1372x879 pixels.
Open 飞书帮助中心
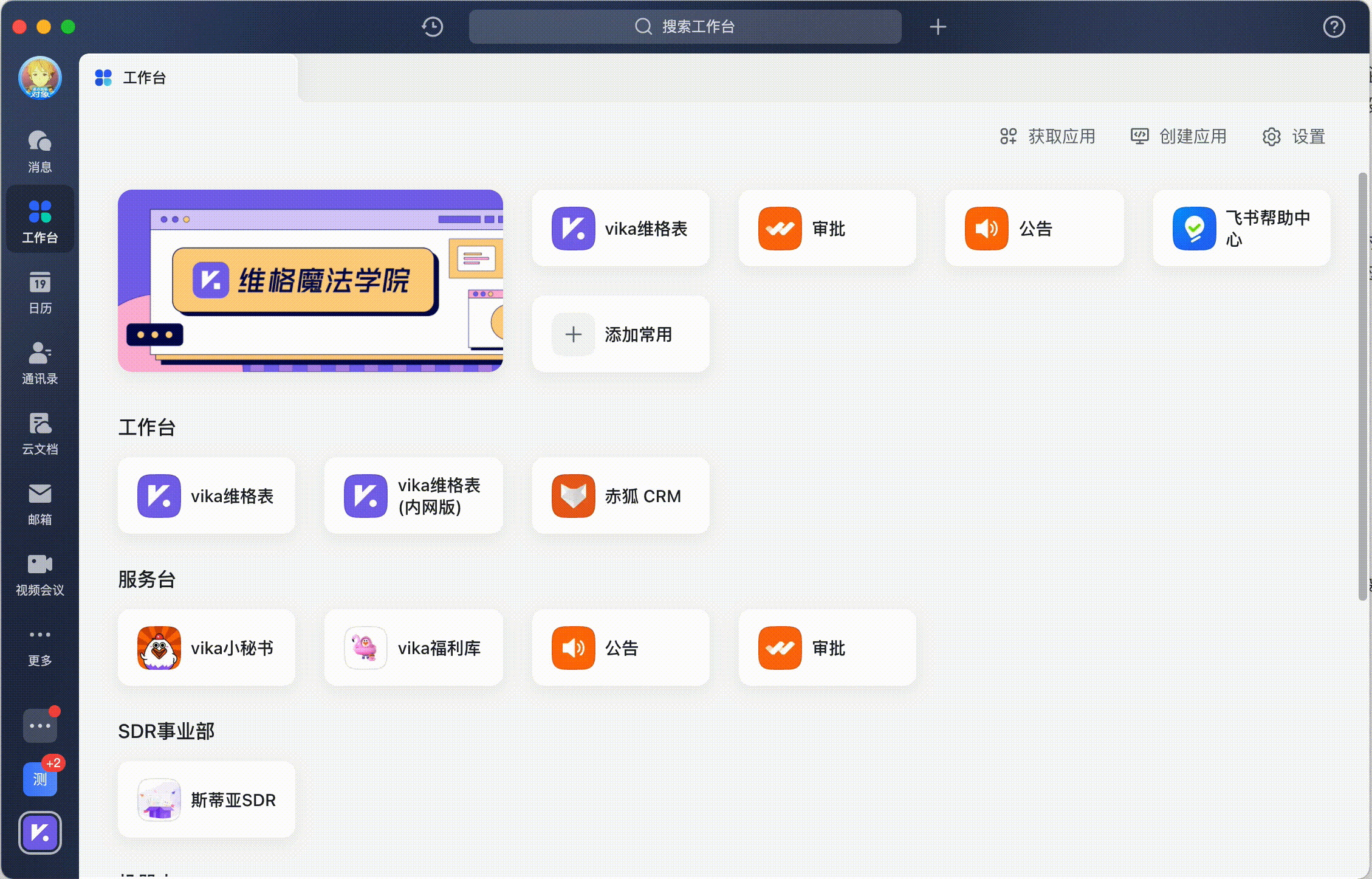pyautogui.click(x=1241, y=228)
